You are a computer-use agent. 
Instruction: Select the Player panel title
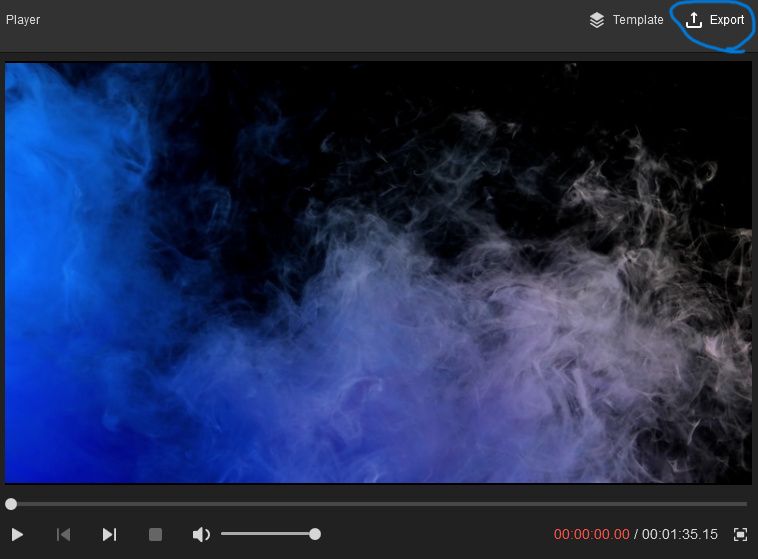pos(23,20)
